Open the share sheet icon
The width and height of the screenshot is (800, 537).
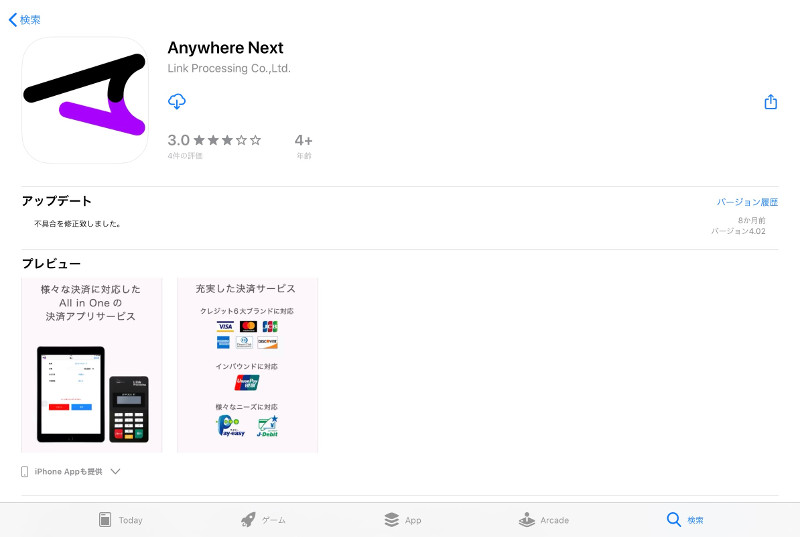[770, 102]
